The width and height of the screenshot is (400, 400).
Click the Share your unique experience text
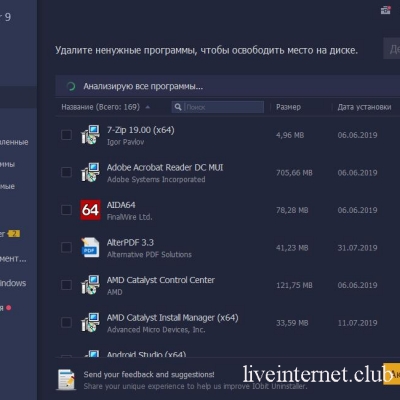[195, 386]
